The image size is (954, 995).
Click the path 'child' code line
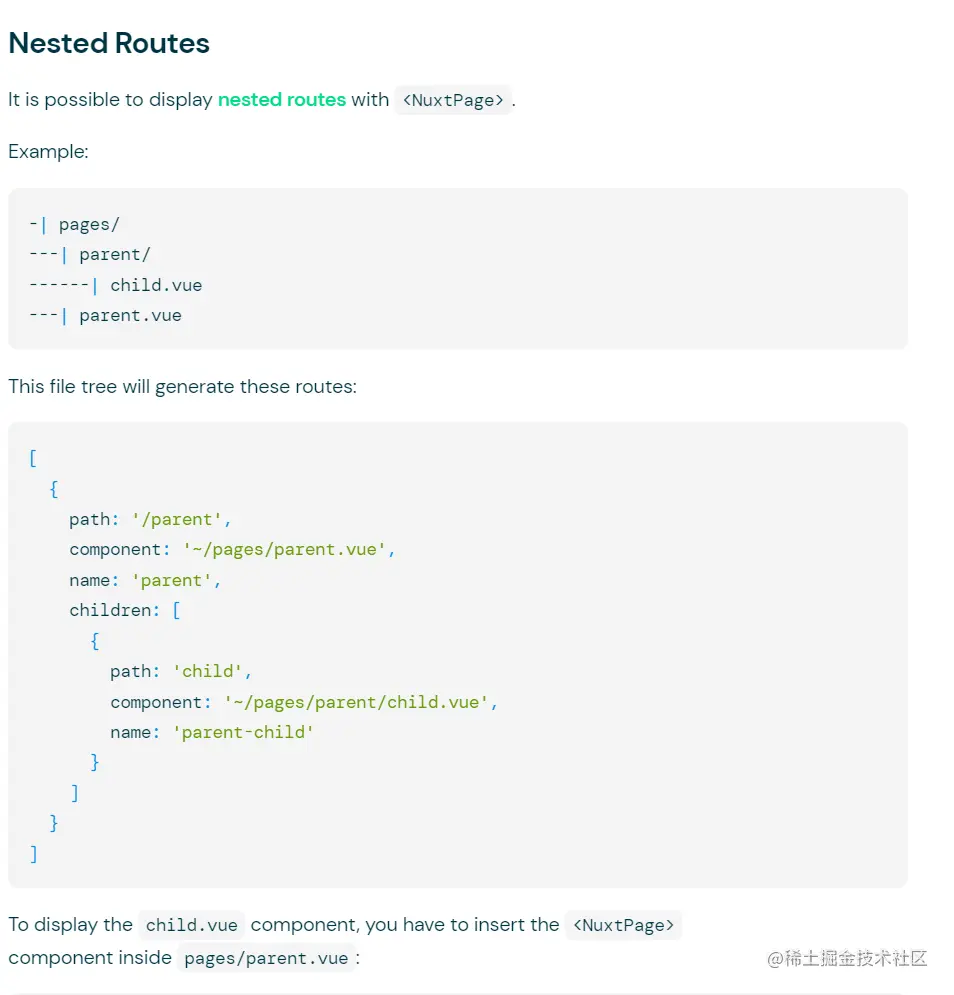point(181,671)
